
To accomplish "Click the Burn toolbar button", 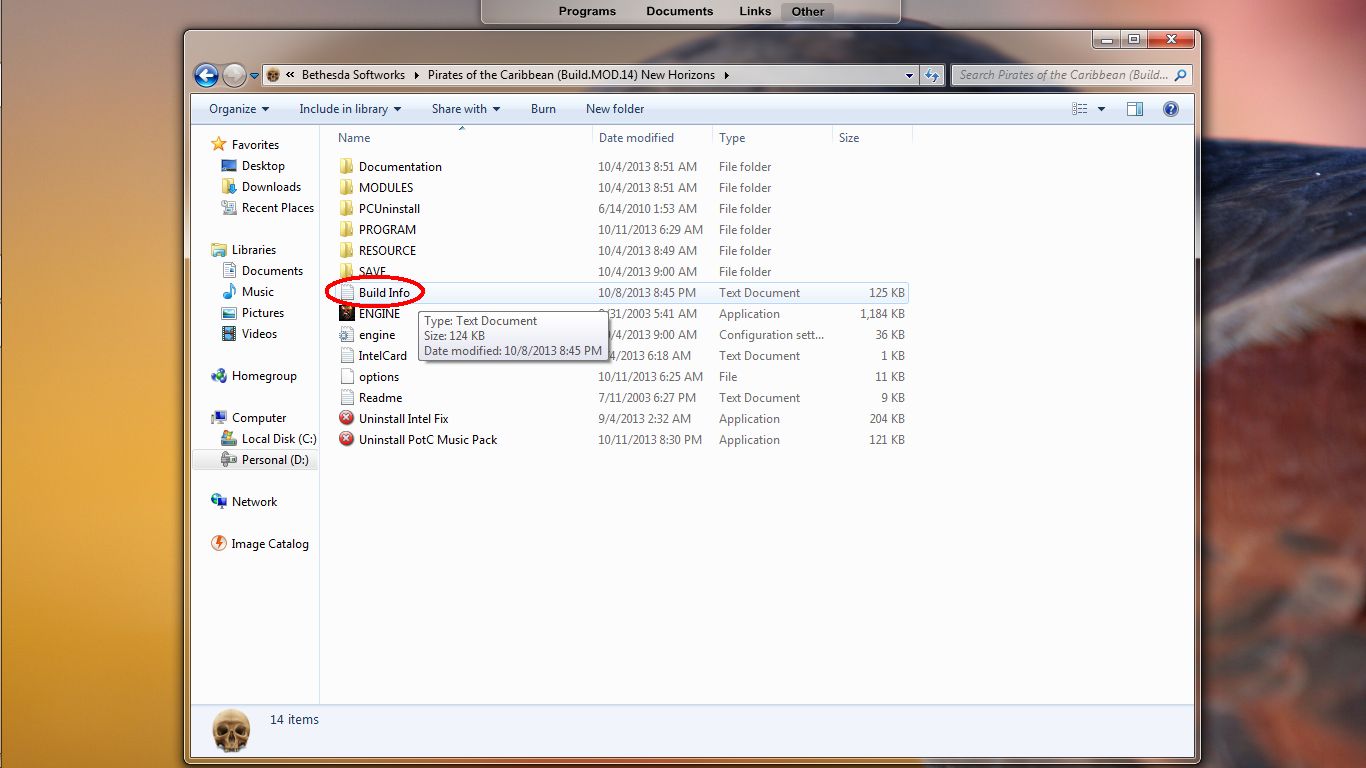I will (x=543, y=109).
